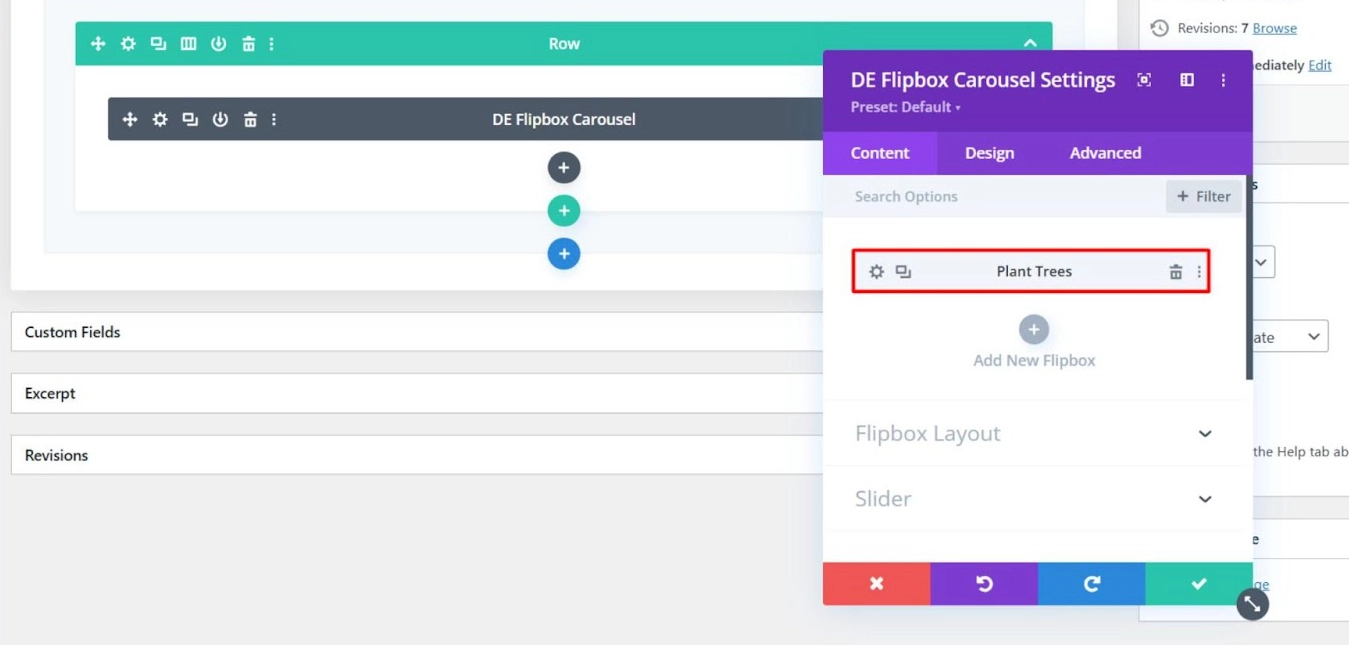Delete the Plant Trees flipbox item

(1176, 272)
